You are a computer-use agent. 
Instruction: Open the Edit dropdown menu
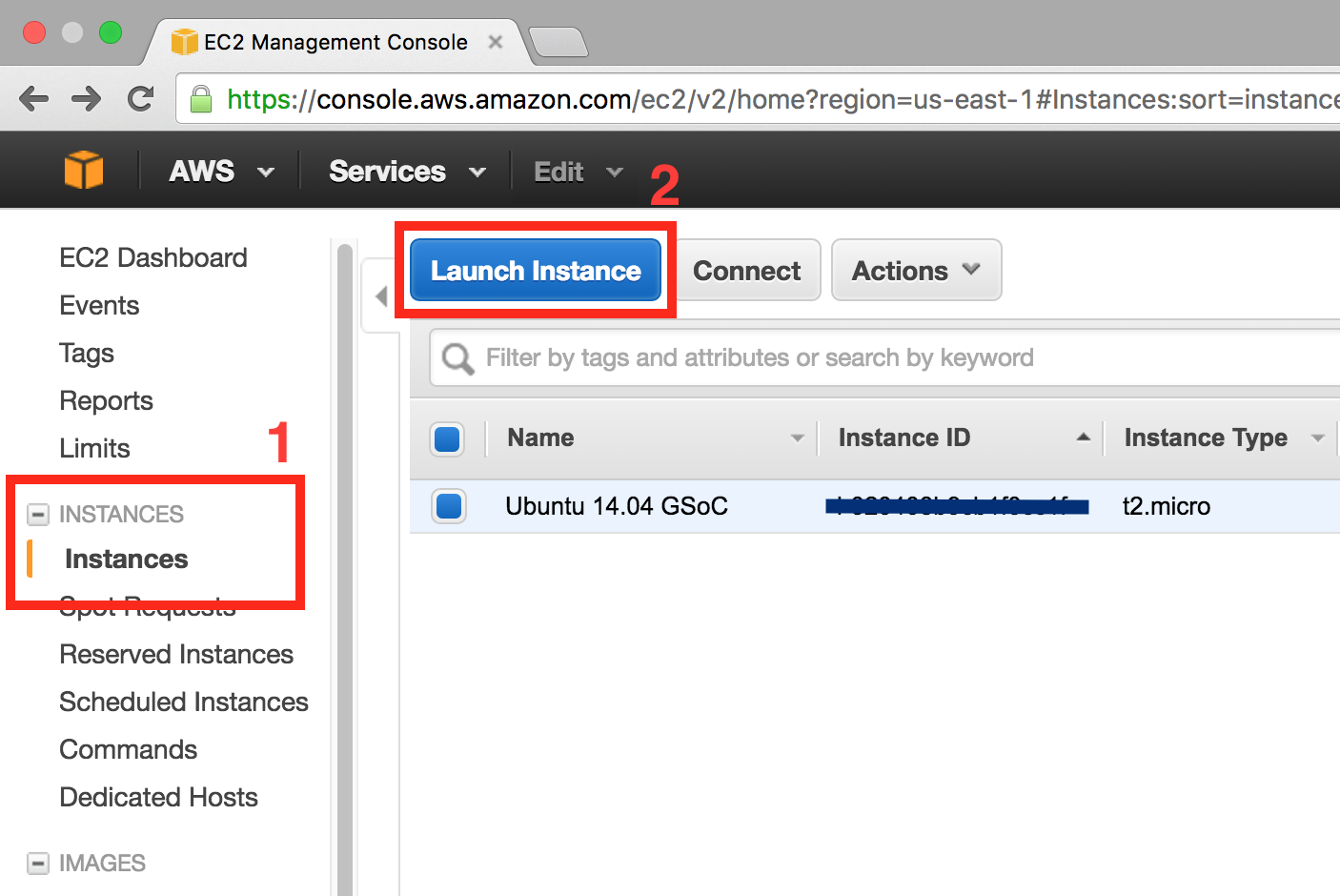click(578, 172)
